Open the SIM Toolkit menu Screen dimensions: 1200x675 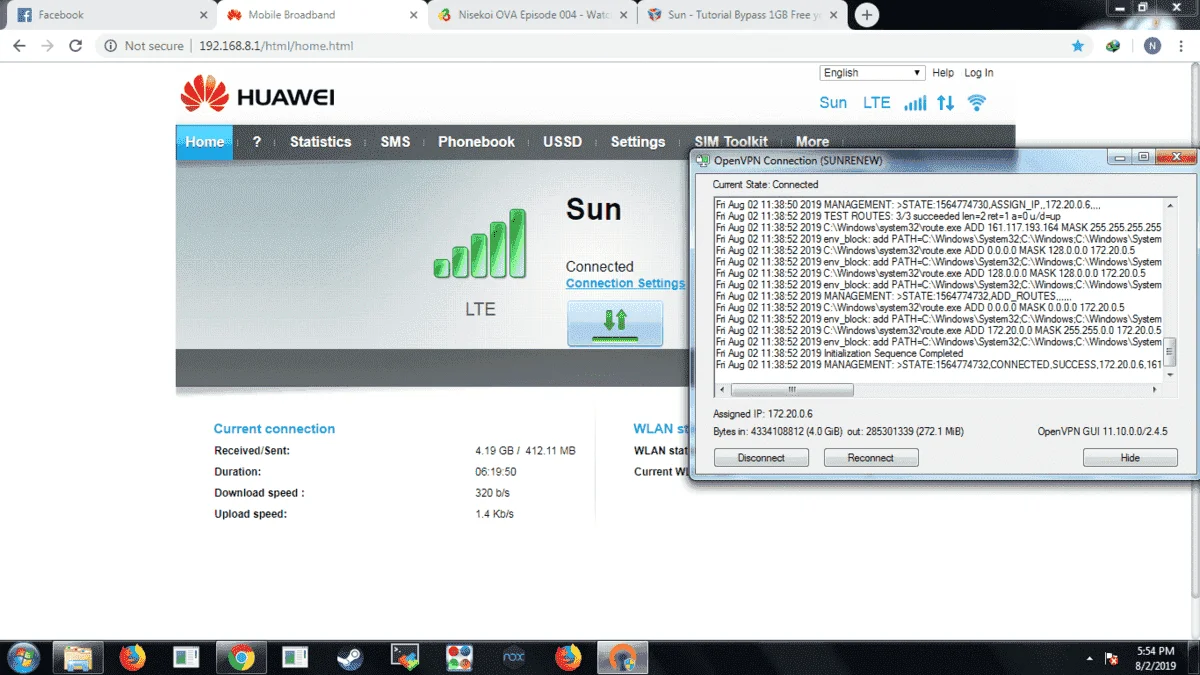[x=731, y=142]
